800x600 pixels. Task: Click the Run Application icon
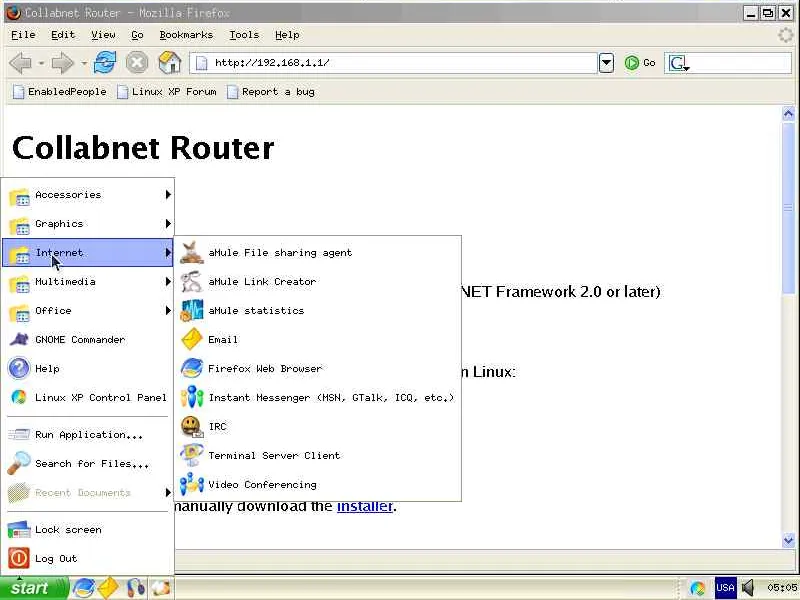tap(19, 435)
